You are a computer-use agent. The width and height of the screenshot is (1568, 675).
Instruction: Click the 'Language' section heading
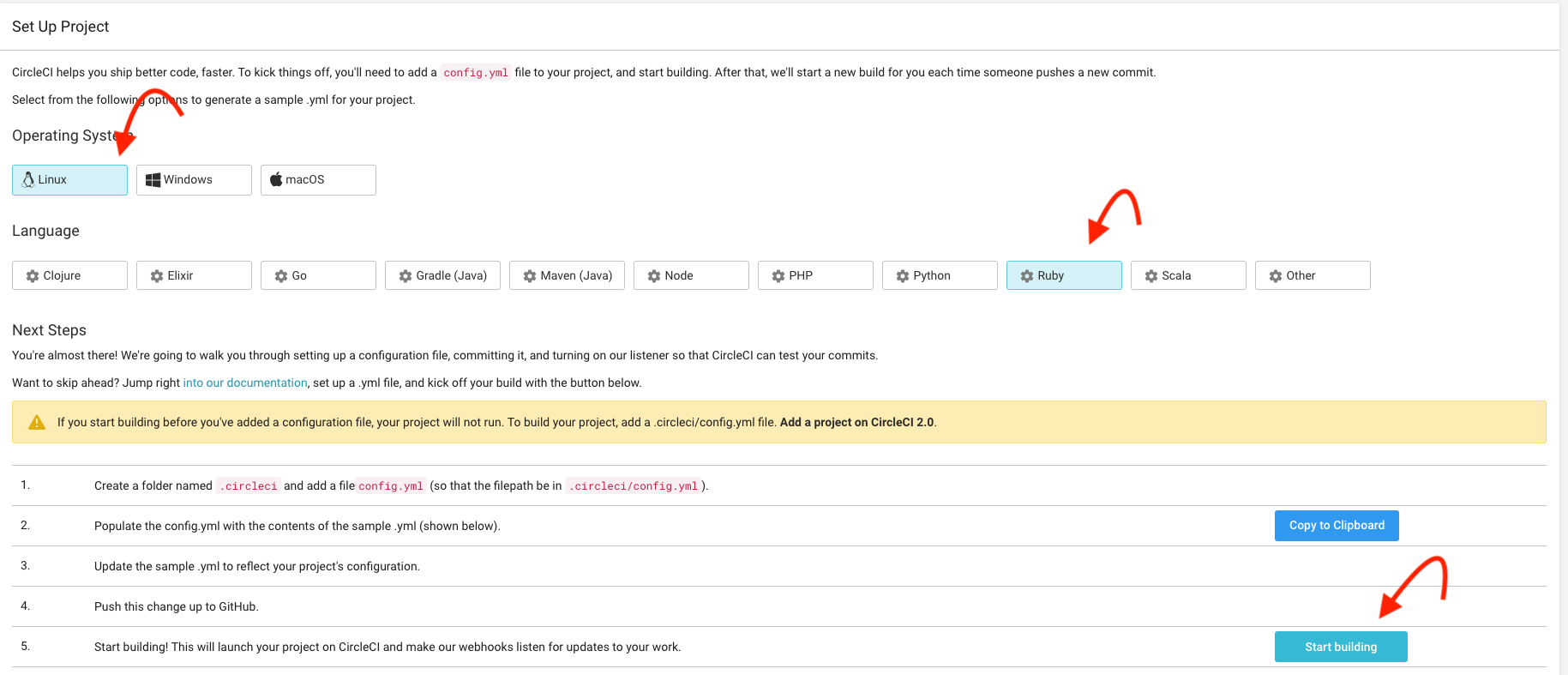coord(45,231)
